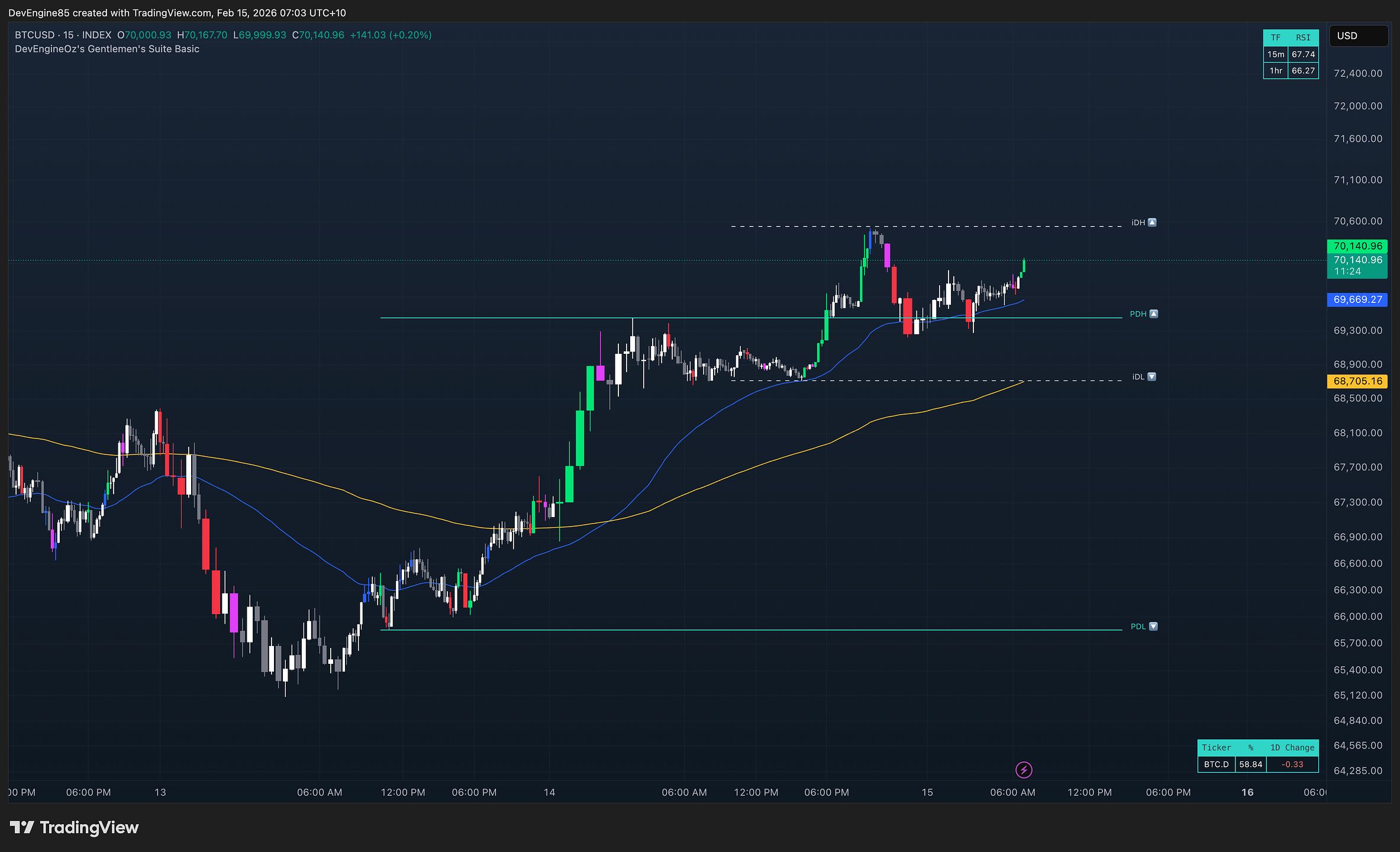Viewport: 1400px width, 852px height.
Task: Click the blue 69,669.27 moving average label
Action: (x=1357, y=299)
